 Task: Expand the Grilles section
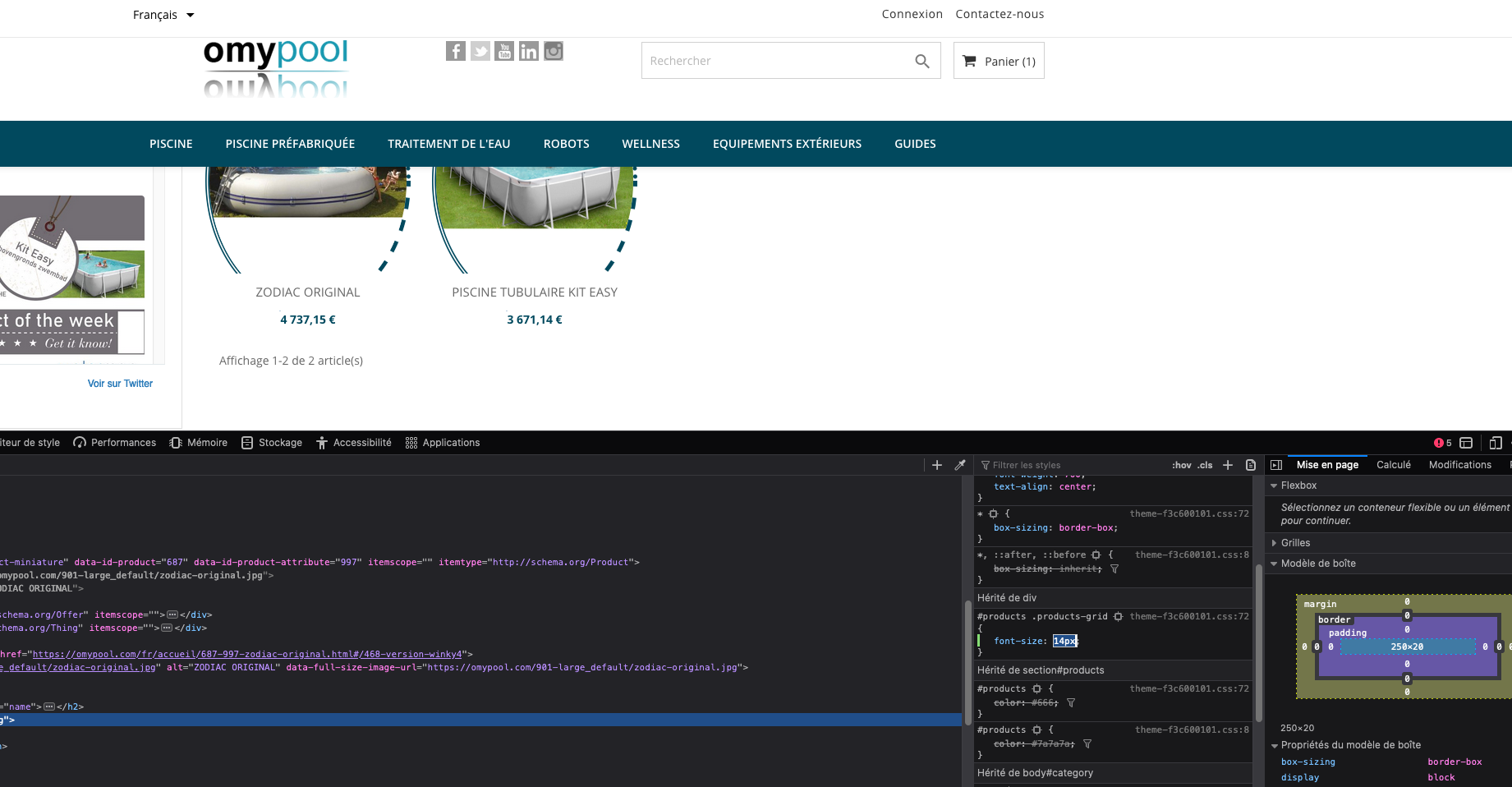(x=1274, y=543)
